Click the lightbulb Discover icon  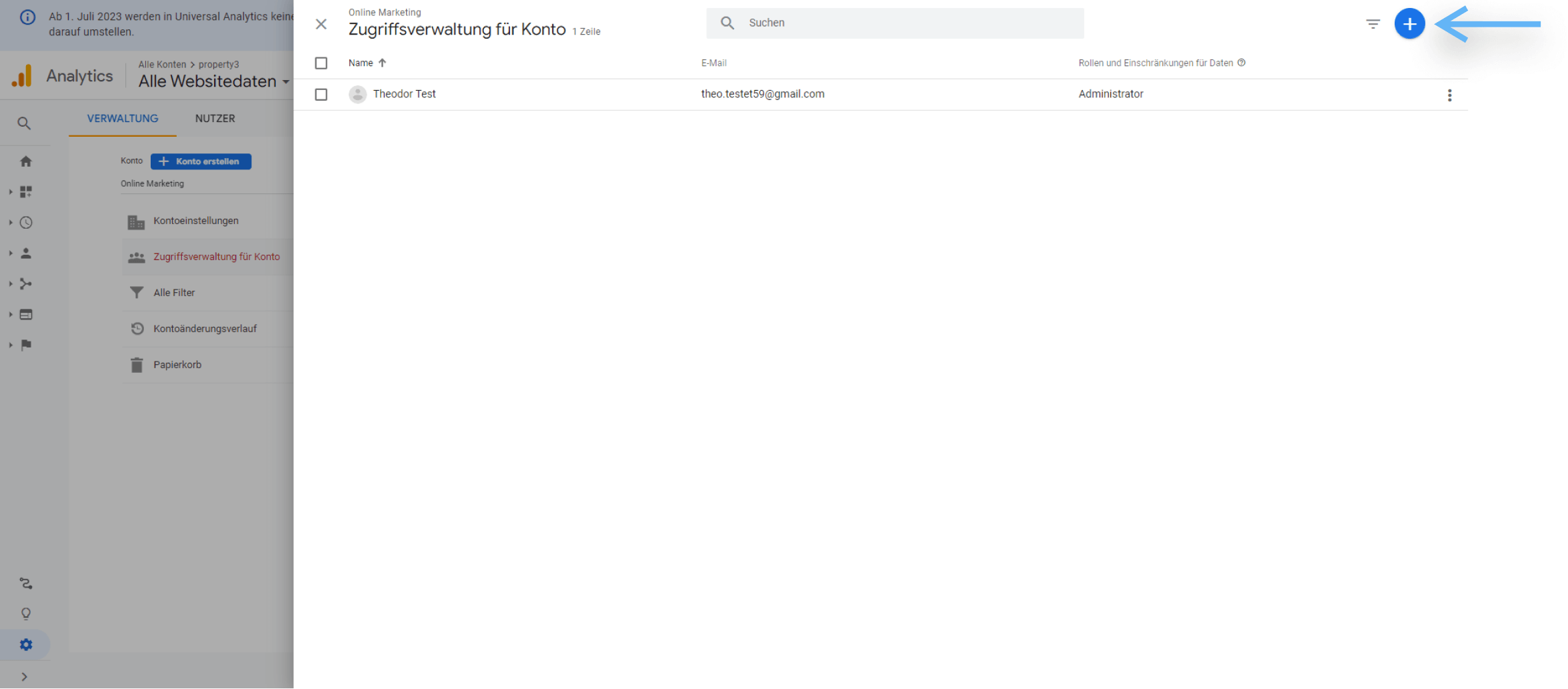(26, 614)
